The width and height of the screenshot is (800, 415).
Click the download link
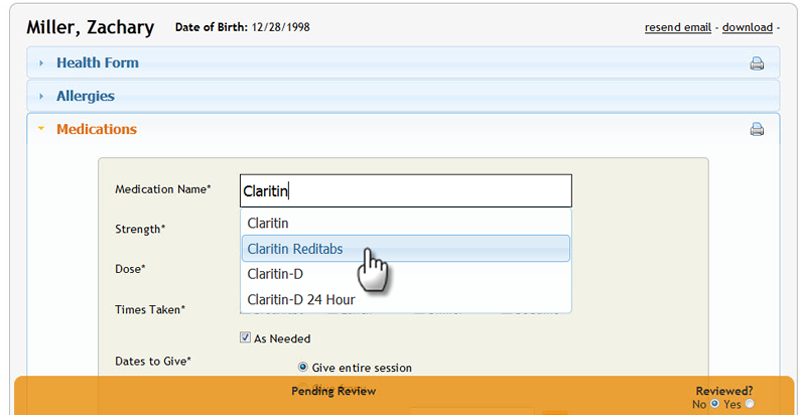coord(747,28)
